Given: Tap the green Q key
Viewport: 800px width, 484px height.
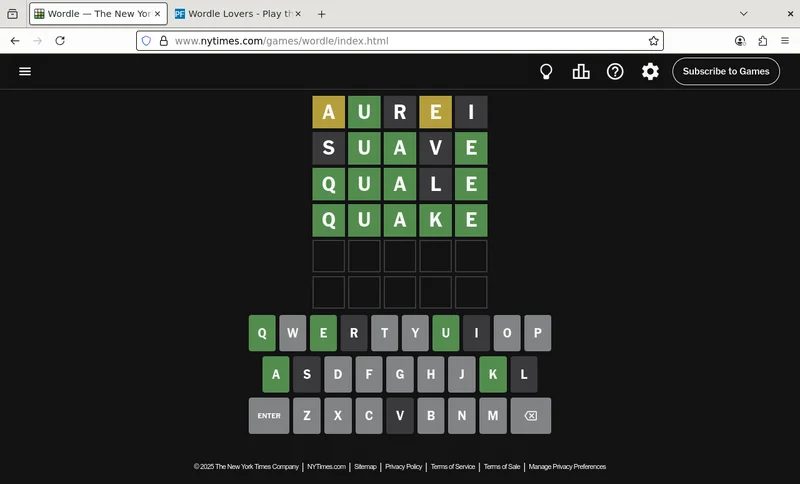Looking at the screenshot, I should [262, 333].
